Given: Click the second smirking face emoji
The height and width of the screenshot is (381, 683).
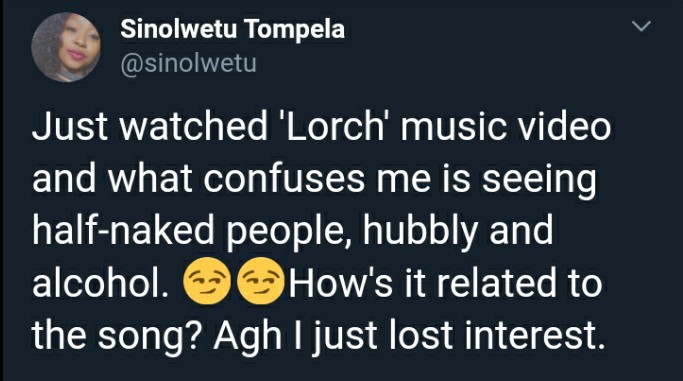Looking at the screenshot, I should [260, 281].
